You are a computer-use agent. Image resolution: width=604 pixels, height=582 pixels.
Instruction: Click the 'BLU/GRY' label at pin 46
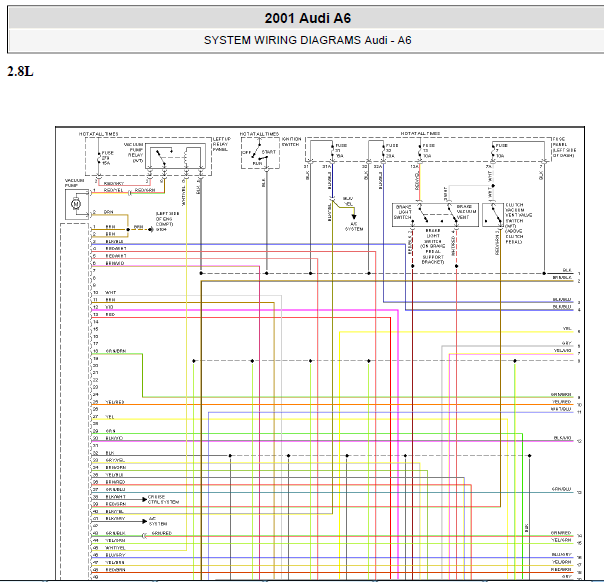115,555
